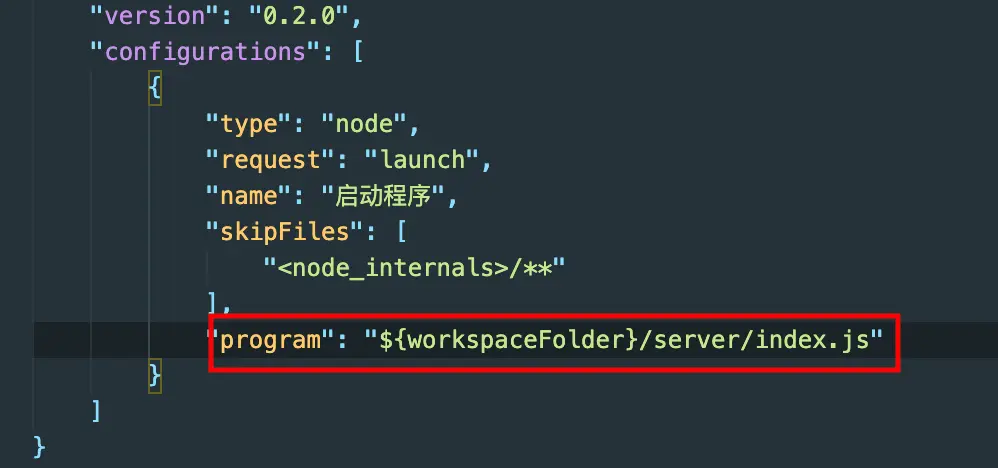Click the "request" property key
This screenshot has width=998, height=468.
coord(271,160)
